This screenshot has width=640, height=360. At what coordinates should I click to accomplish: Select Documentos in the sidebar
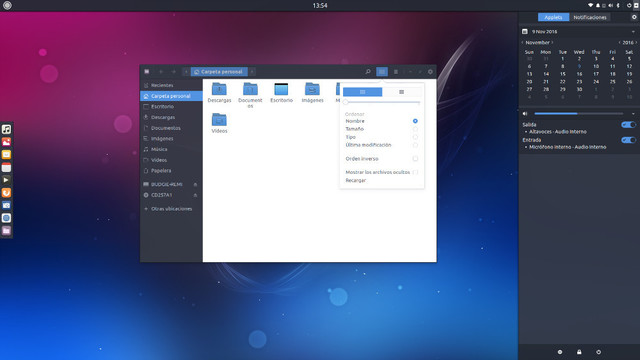pyautogui.click(x=171, y=128)
